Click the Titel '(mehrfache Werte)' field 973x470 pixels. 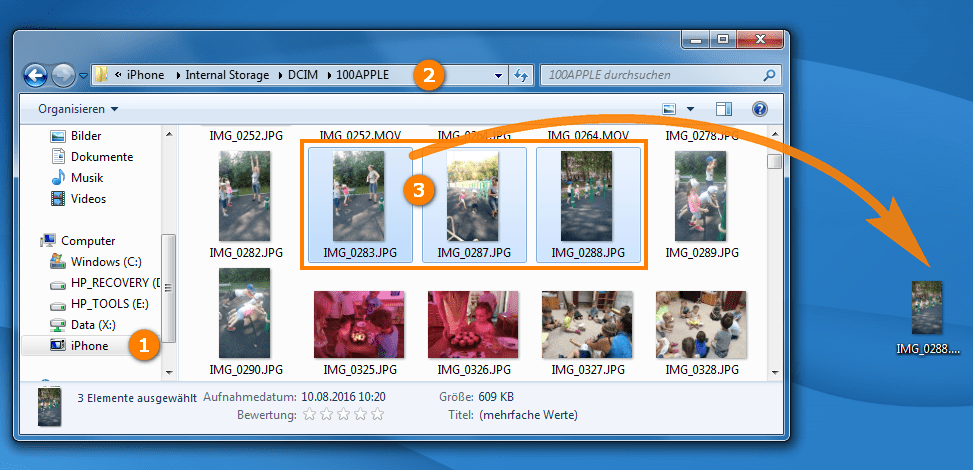click(528, 414)
